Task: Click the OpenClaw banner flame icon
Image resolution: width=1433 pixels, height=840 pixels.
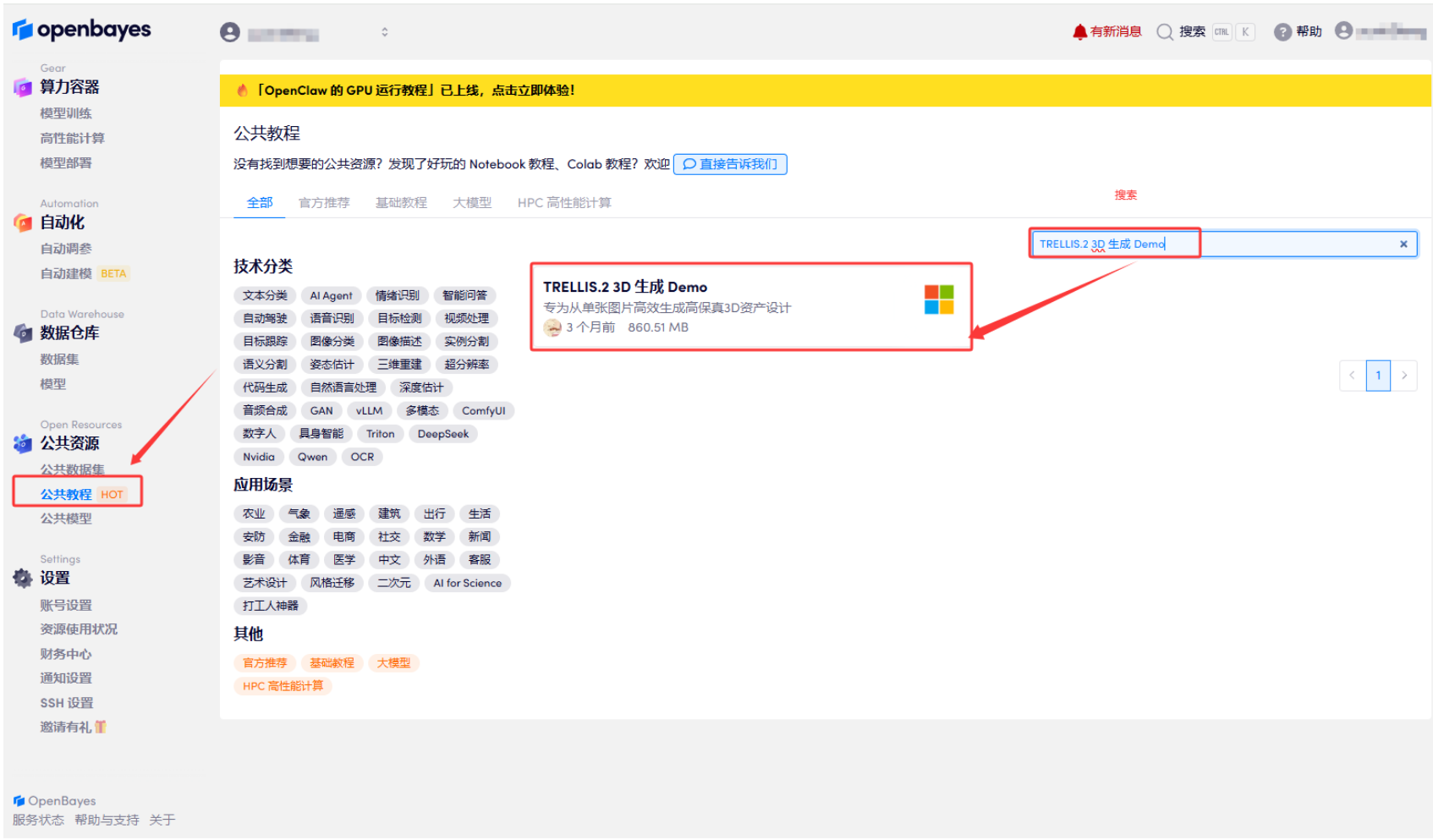Action: pyautogui.click(x=243, y=91)
